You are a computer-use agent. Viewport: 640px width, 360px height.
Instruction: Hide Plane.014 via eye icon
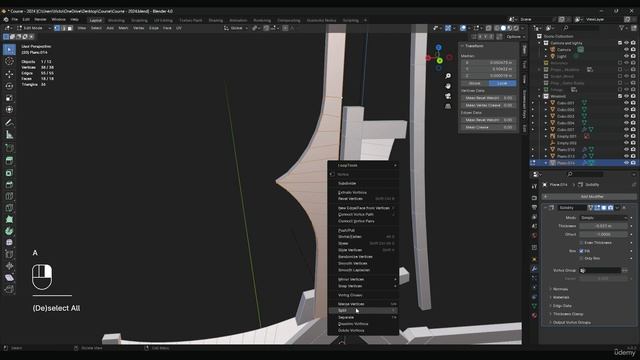[x=626, y=163]
